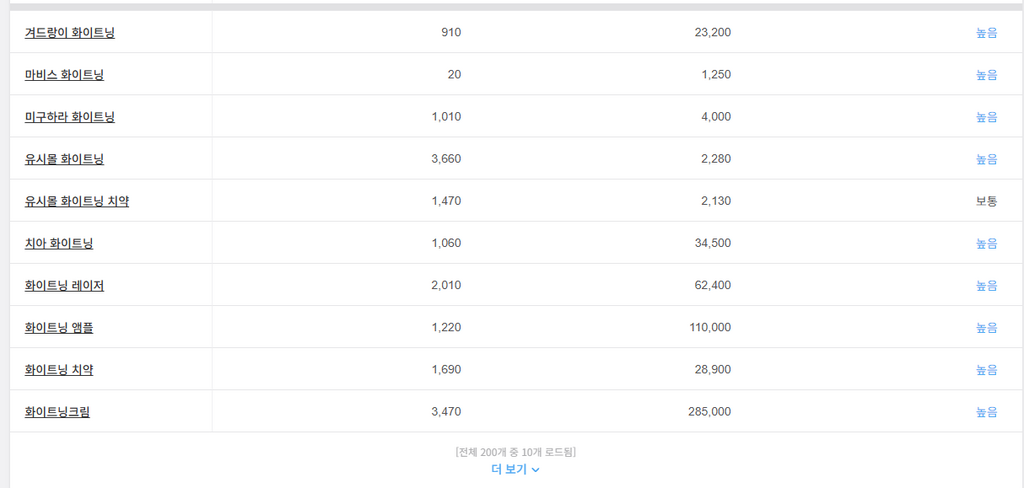Viewport: 1024px width, 488px height.
Task: Open the 화이트닝 레이저 keyword link
Action: click(64, 285)
